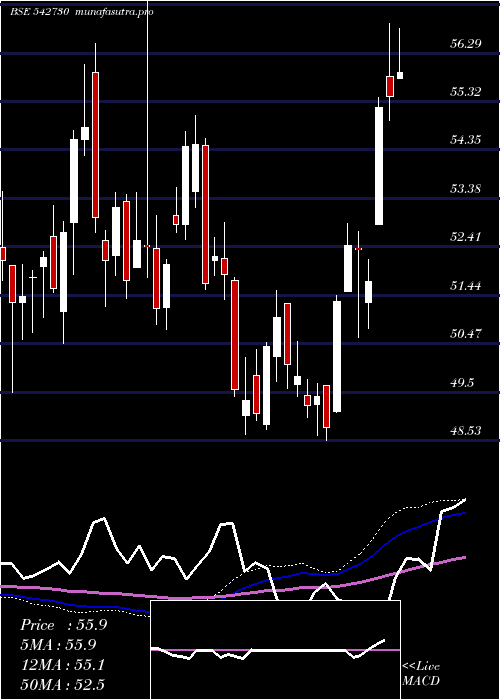Click the munafasutra.pro watermark text
The width and height of the screenshot is (500, 700).
coord(115,12)
